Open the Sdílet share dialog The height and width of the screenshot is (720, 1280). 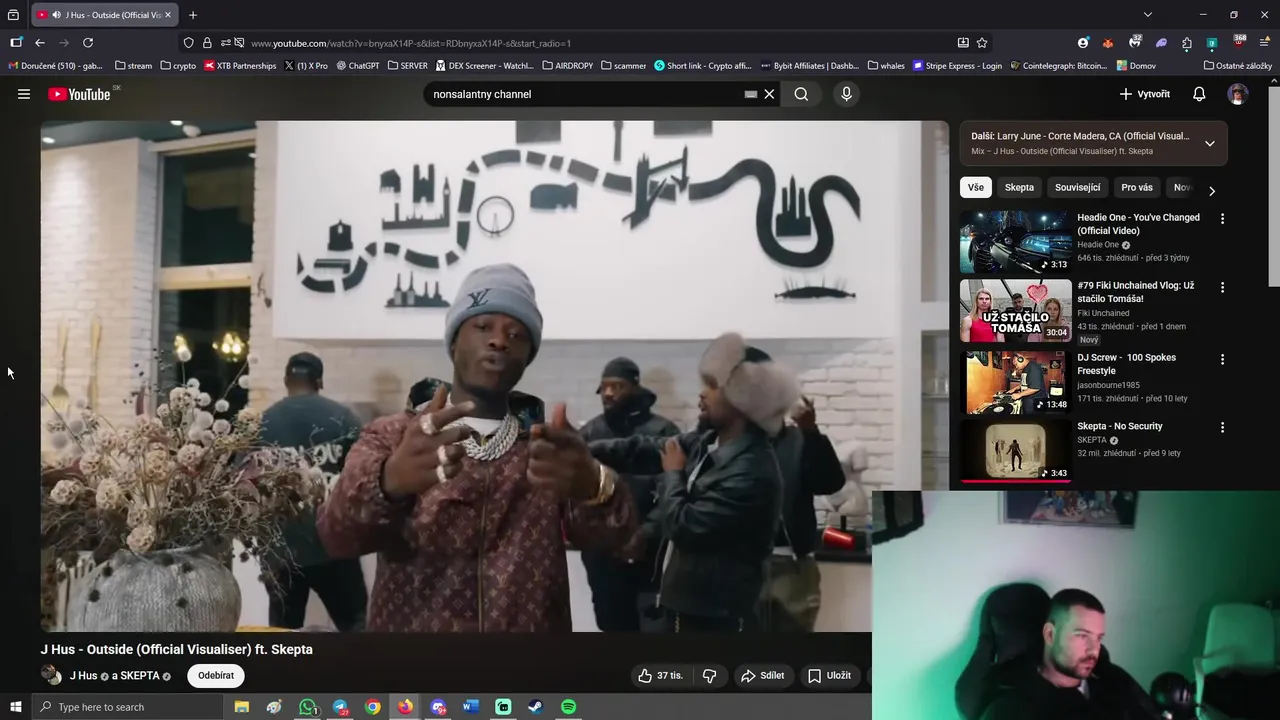point(762,676)
